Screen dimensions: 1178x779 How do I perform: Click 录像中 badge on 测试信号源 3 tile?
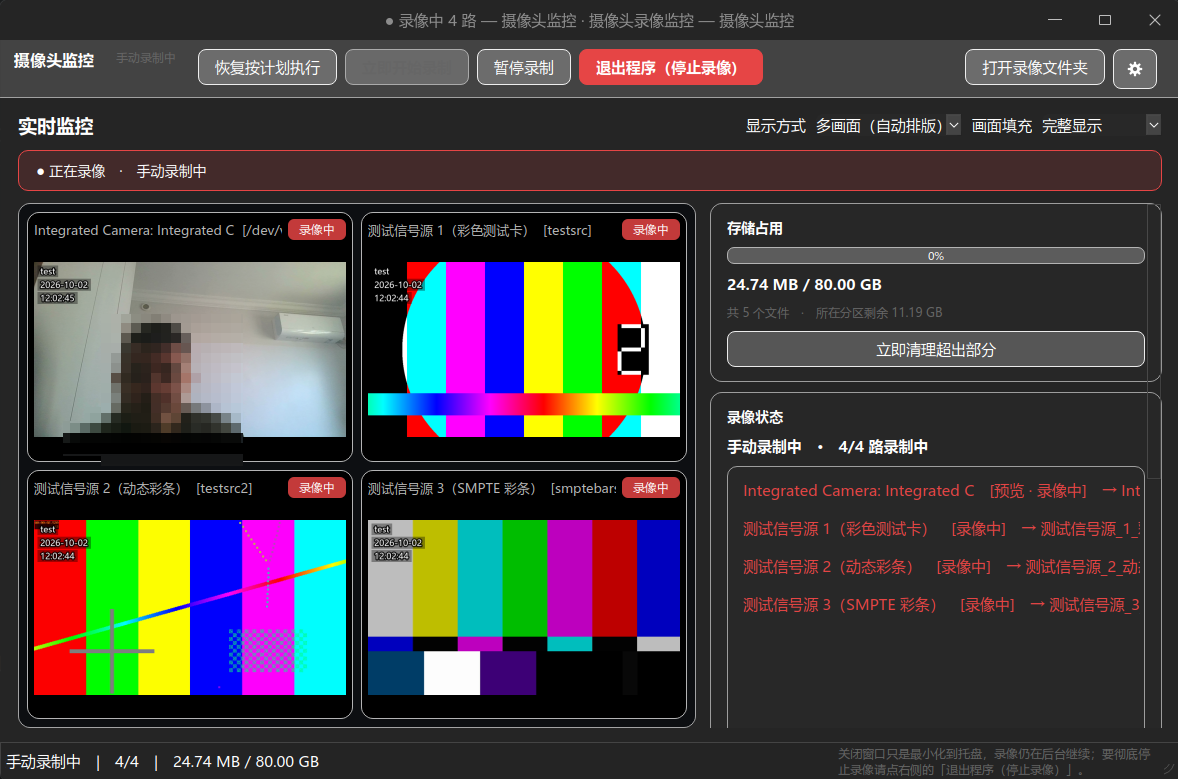[651, 488]
